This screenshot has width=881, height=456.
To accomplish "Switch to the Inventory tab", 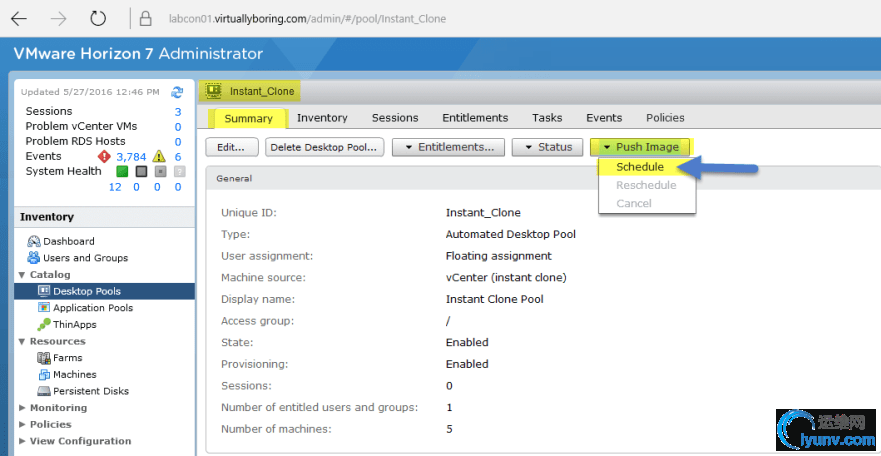I will 322,118.
